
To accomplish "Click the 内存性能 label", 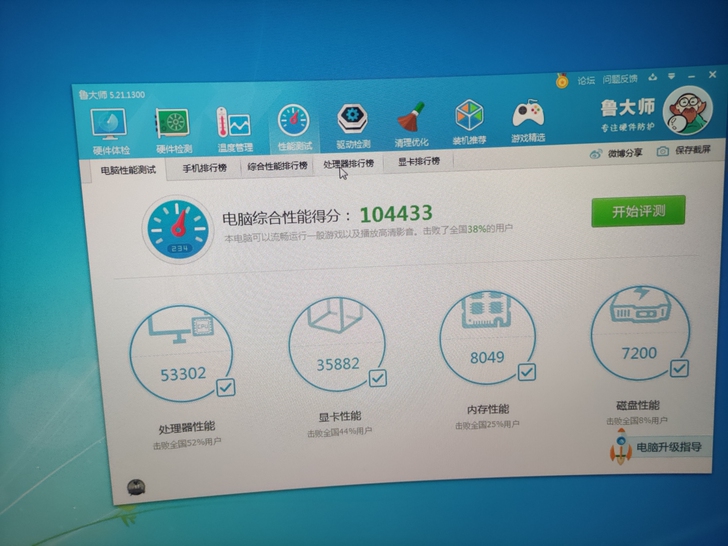I will point(488,409).
